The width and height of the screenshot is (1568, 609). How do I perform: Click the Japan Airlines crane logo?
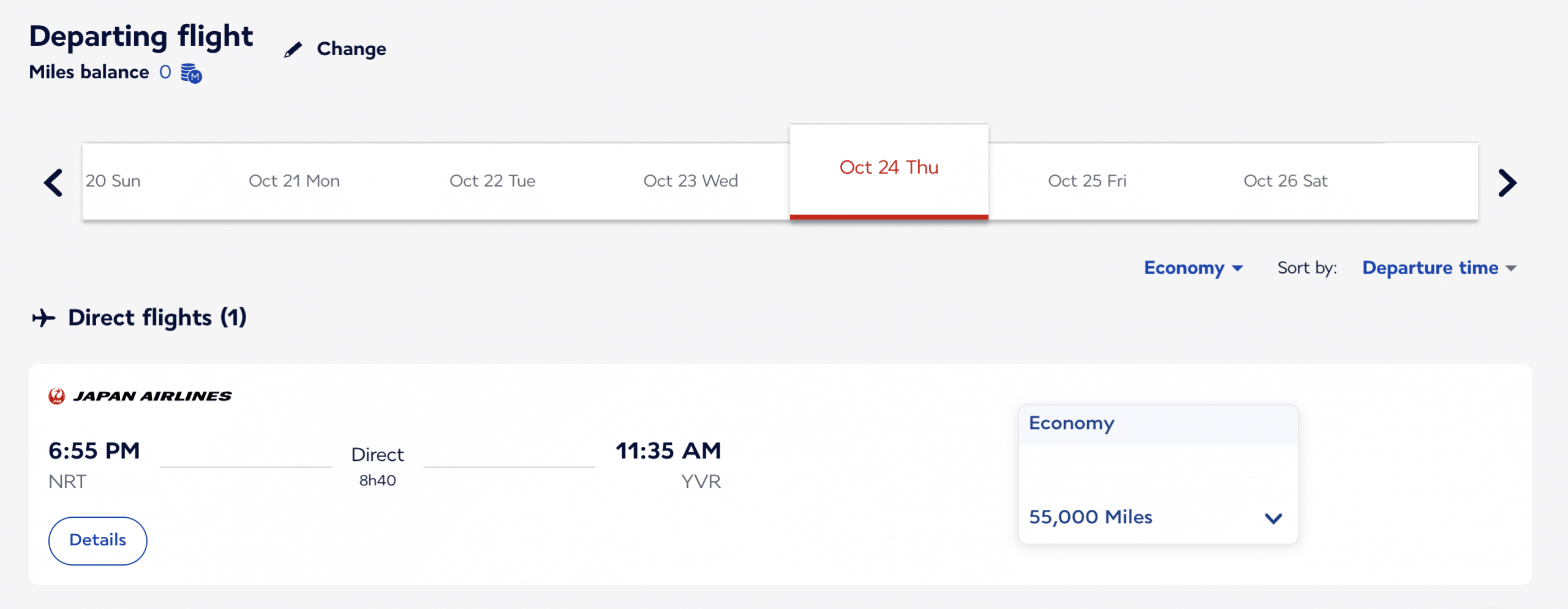[x=57, y=397]
